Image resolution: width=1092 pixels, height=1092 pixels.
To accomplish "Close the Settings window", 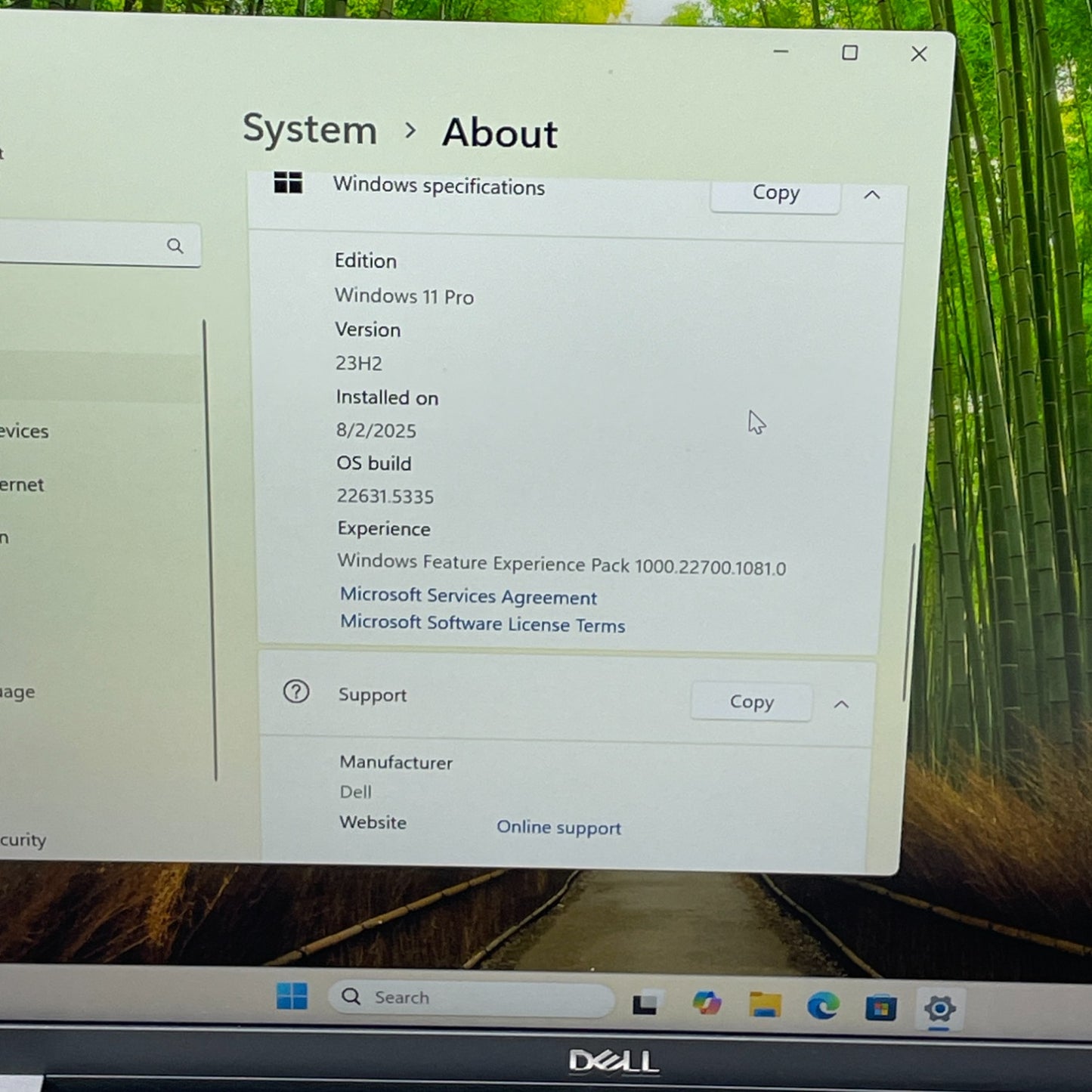I will (919, 54).
